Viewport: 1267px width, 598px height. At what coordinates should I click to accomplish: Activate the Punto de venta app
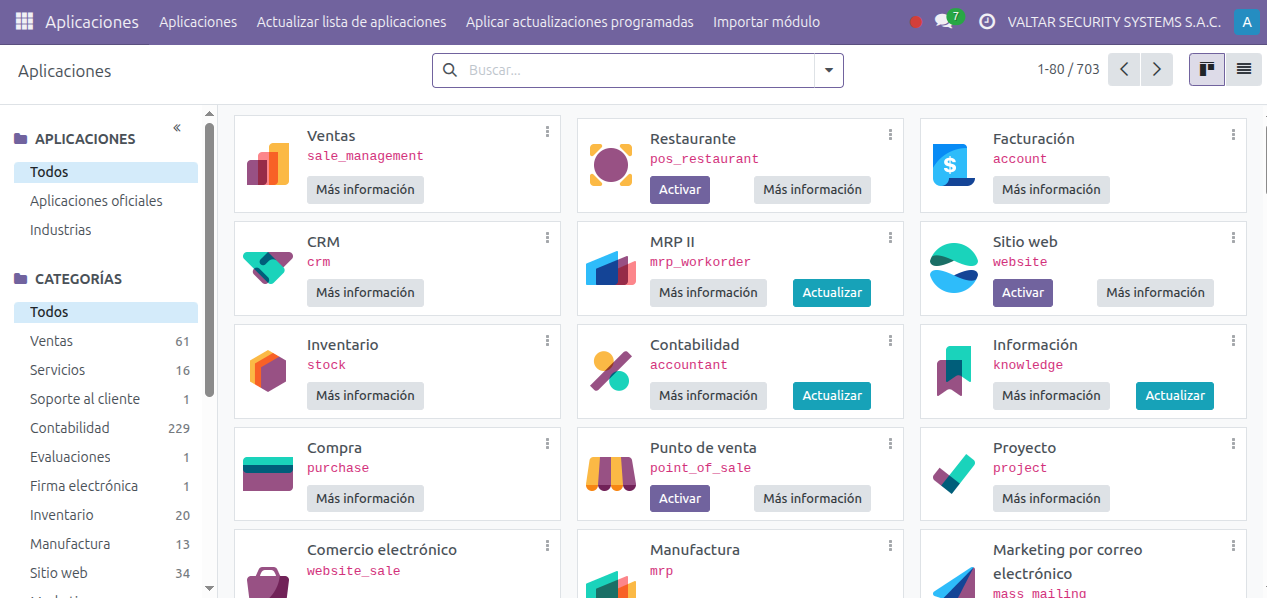coord(680,498)
